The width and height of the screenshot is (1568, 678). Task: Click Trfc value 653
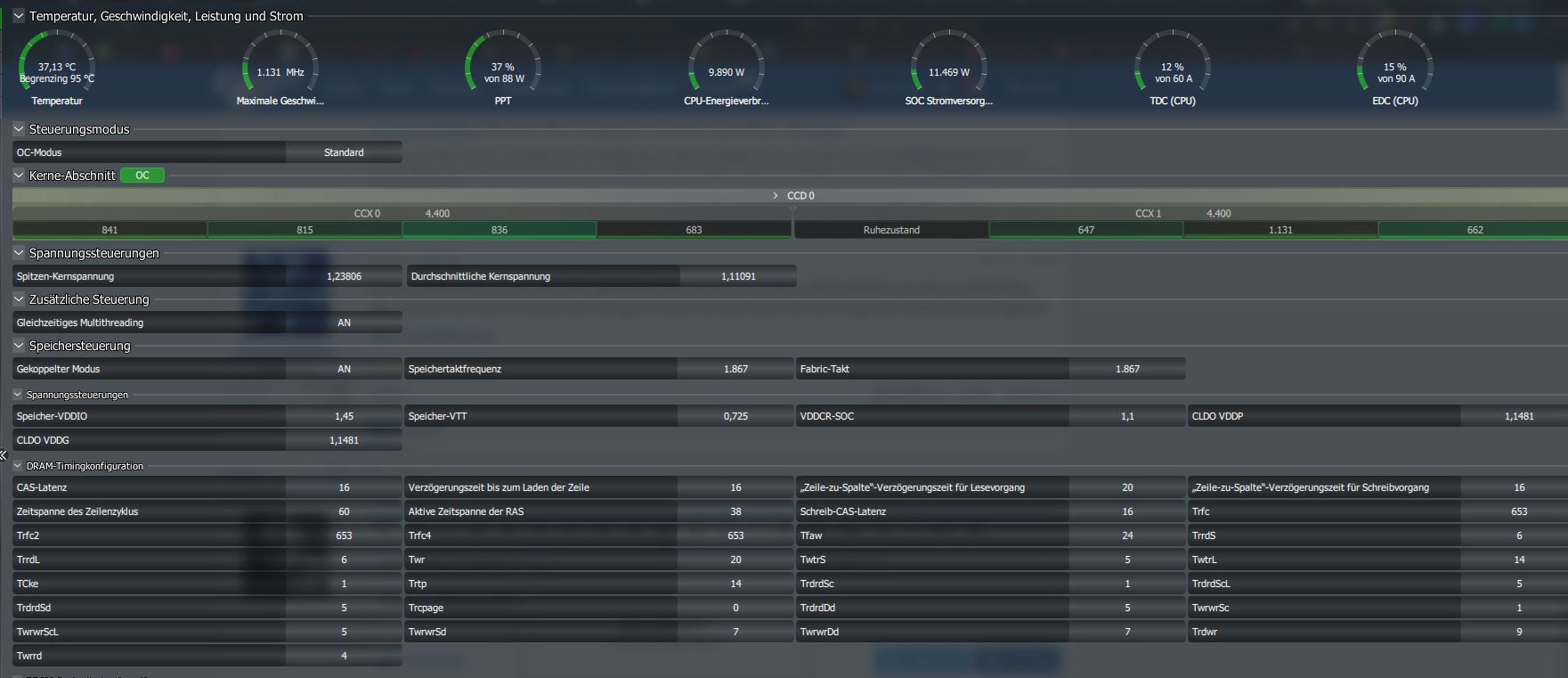(x=1515, y=511)
